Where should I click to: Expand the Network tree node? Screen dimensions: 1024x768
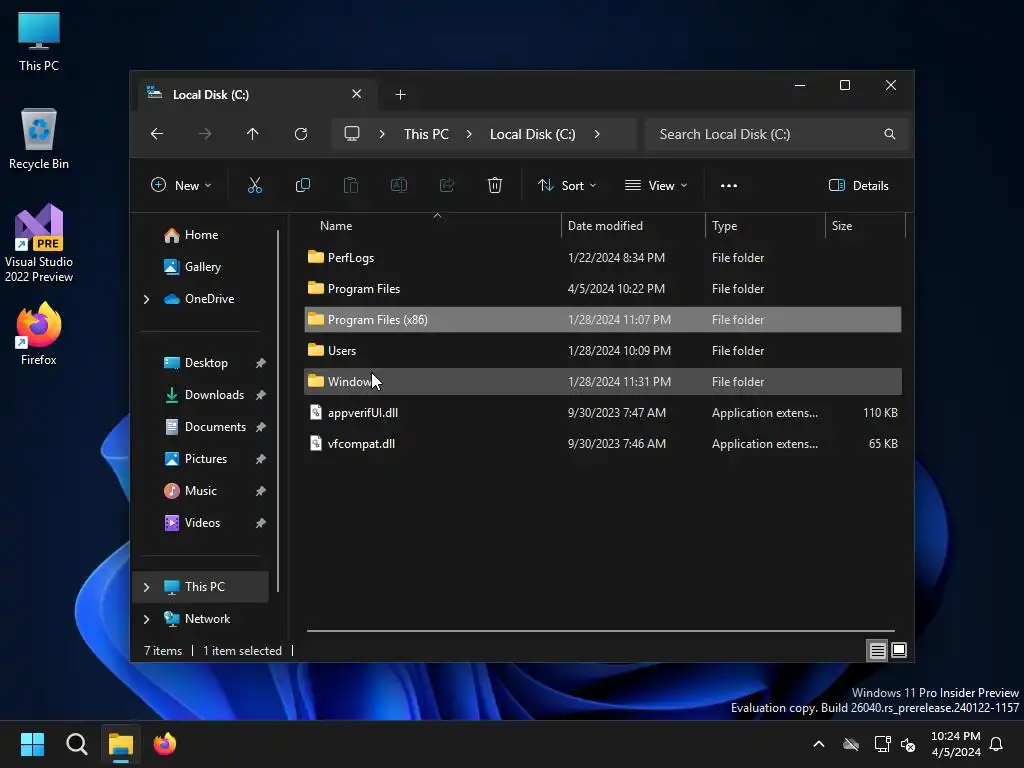(x=146, y=619)
